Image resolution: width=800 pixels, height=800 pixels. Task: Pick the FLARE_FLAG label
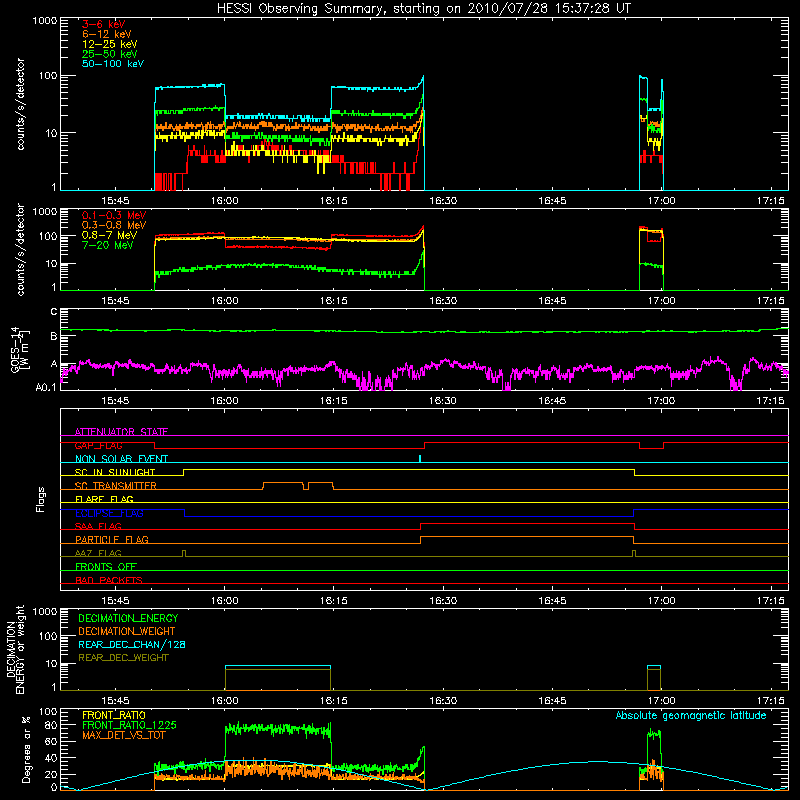(x=104, y=499)
